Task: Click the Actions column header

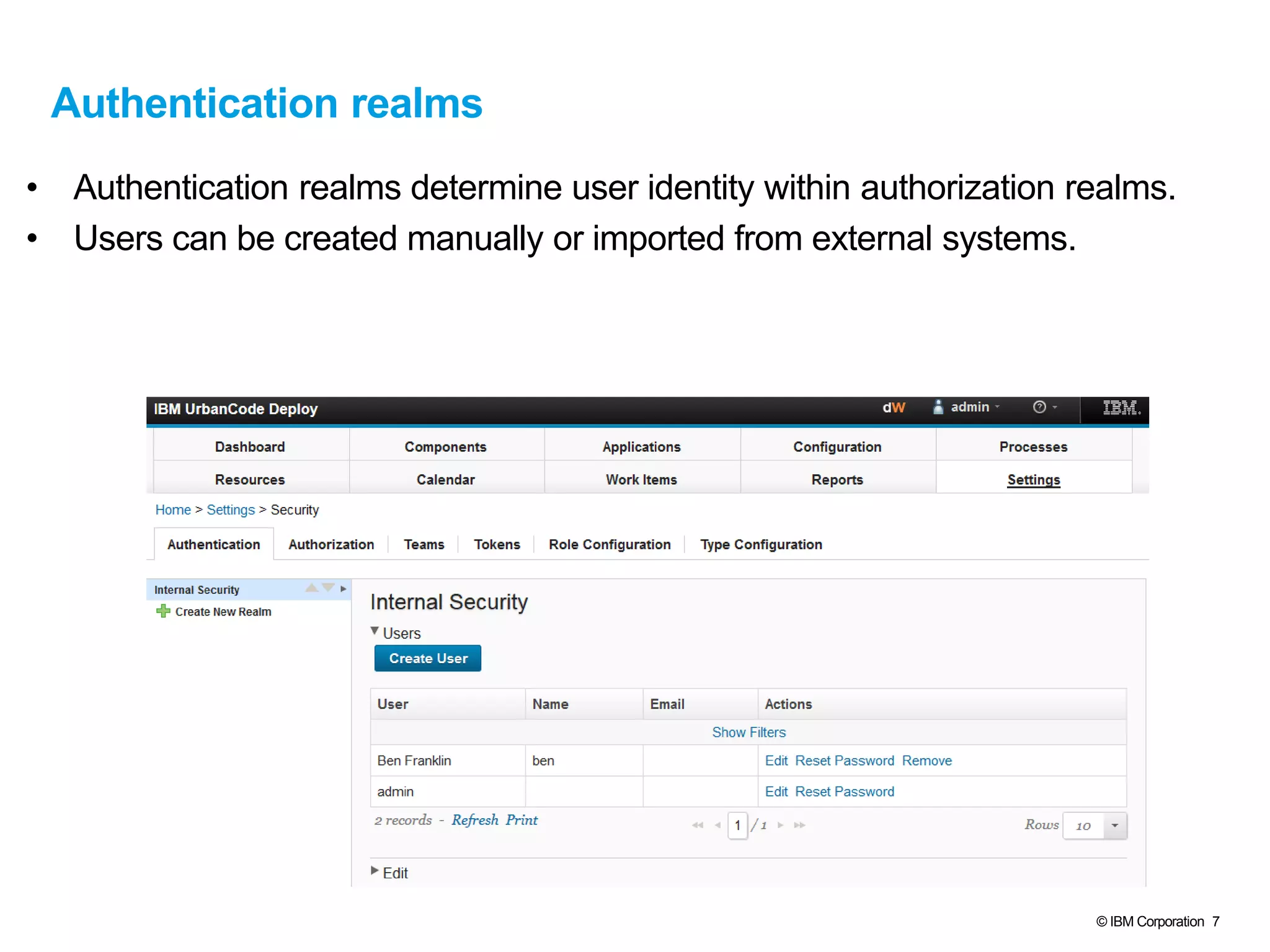Action: (943, 704)
